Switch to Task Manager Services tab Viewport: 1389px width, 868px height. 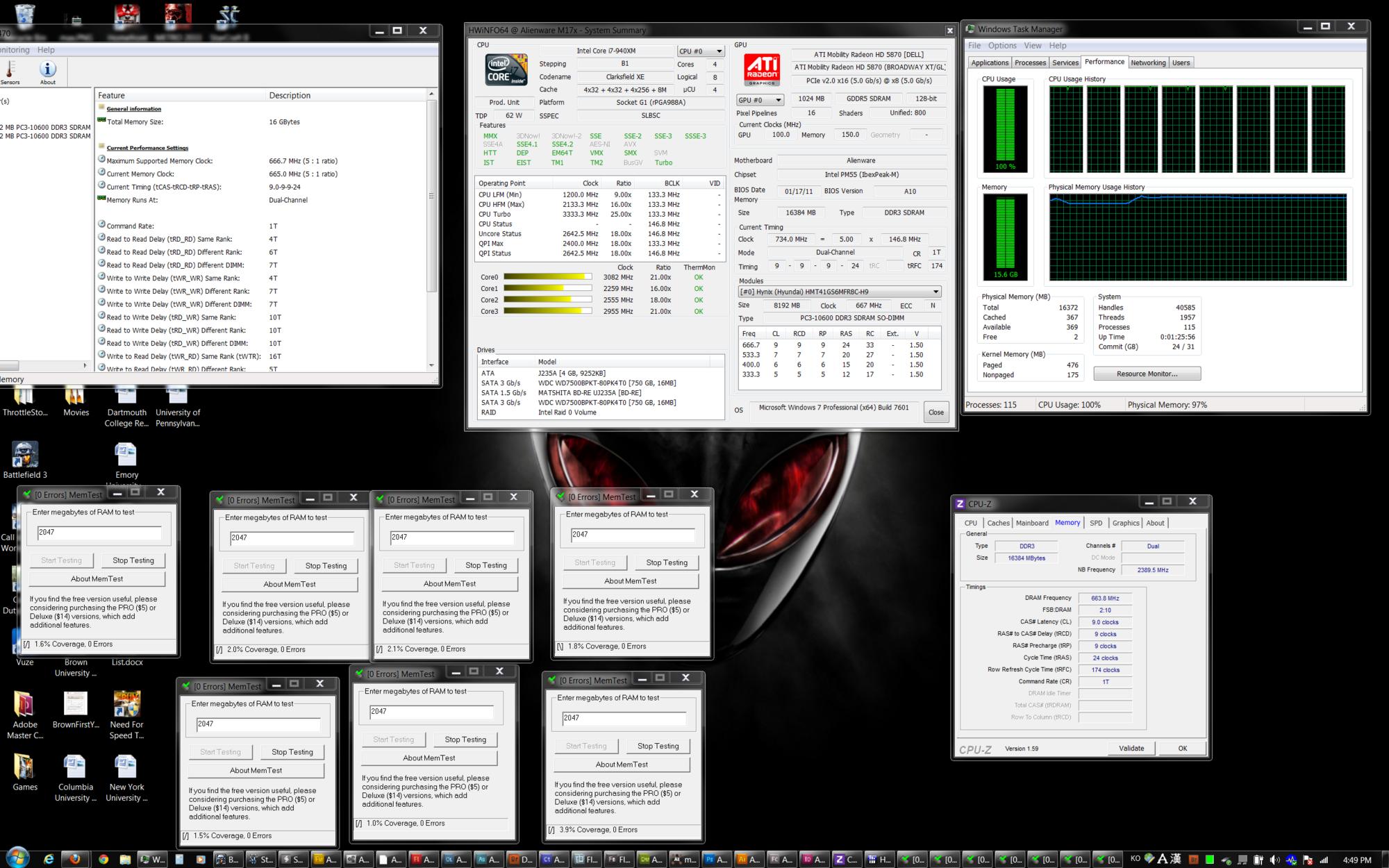click(x=1065, y=62)
